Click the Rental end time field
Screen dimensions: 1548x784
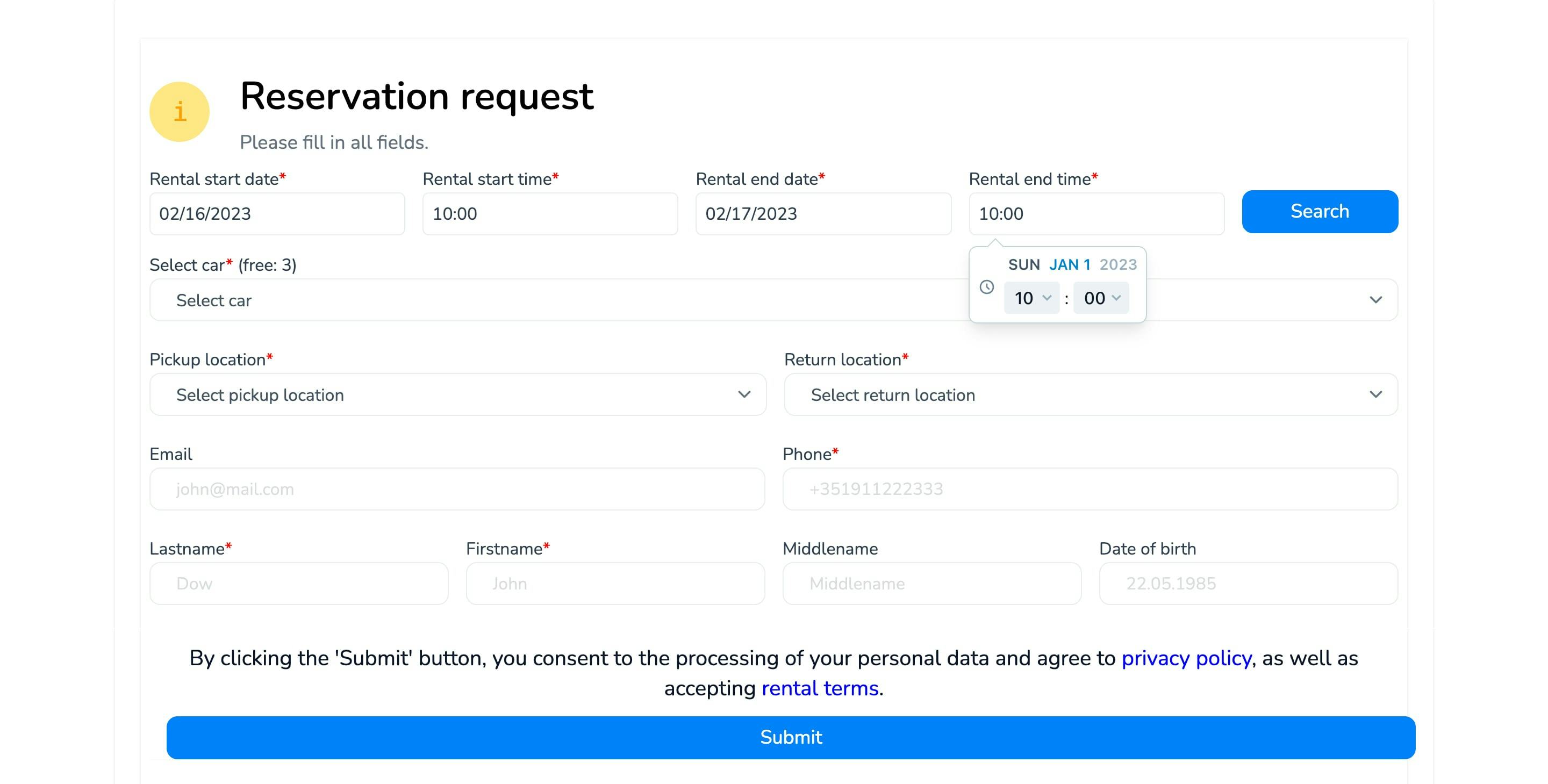tap(1096, 214)
